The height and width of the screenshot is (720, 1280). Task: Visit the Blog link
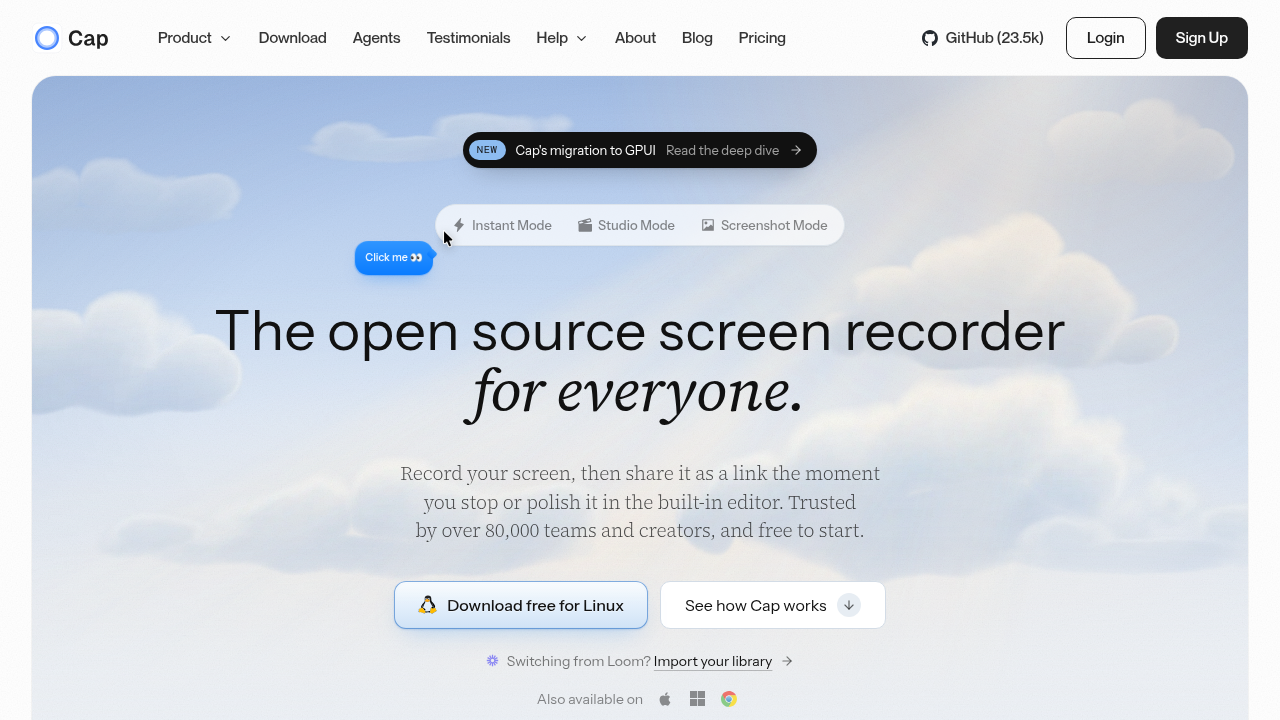[698, 38]
